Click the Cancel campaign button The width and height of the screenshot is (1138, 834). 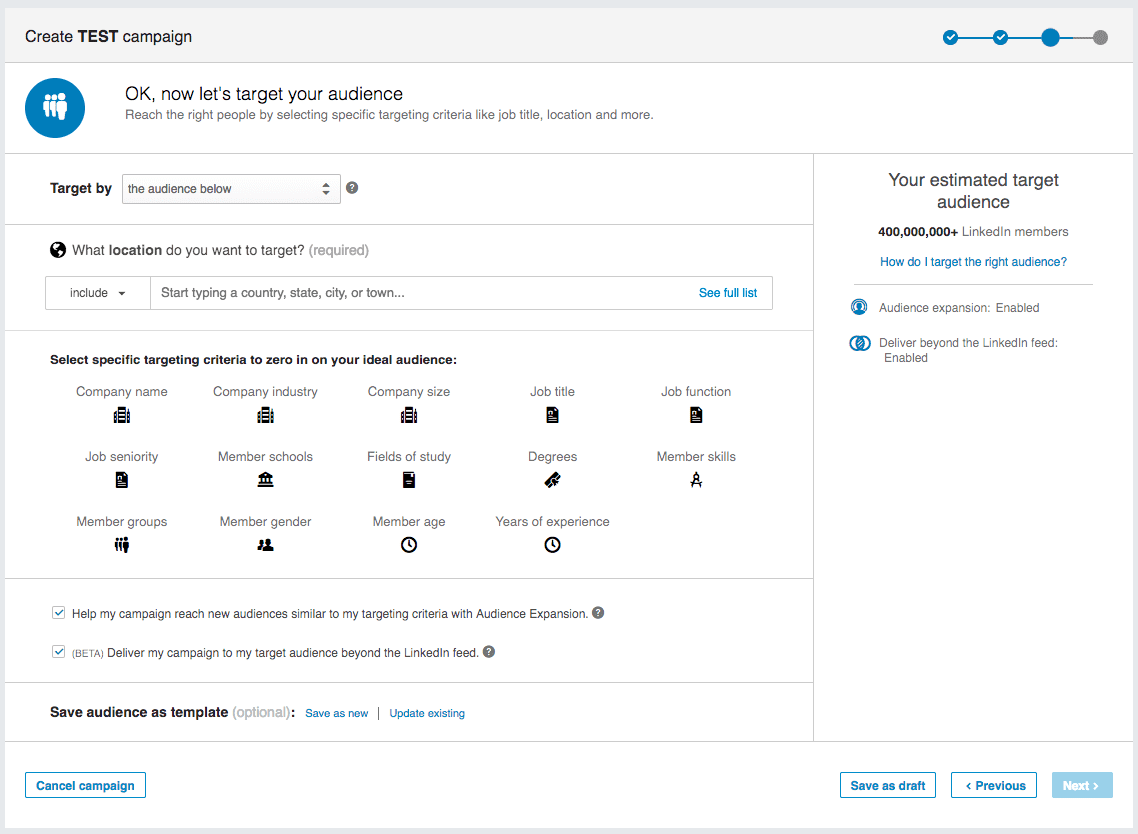tap(86, 785)
